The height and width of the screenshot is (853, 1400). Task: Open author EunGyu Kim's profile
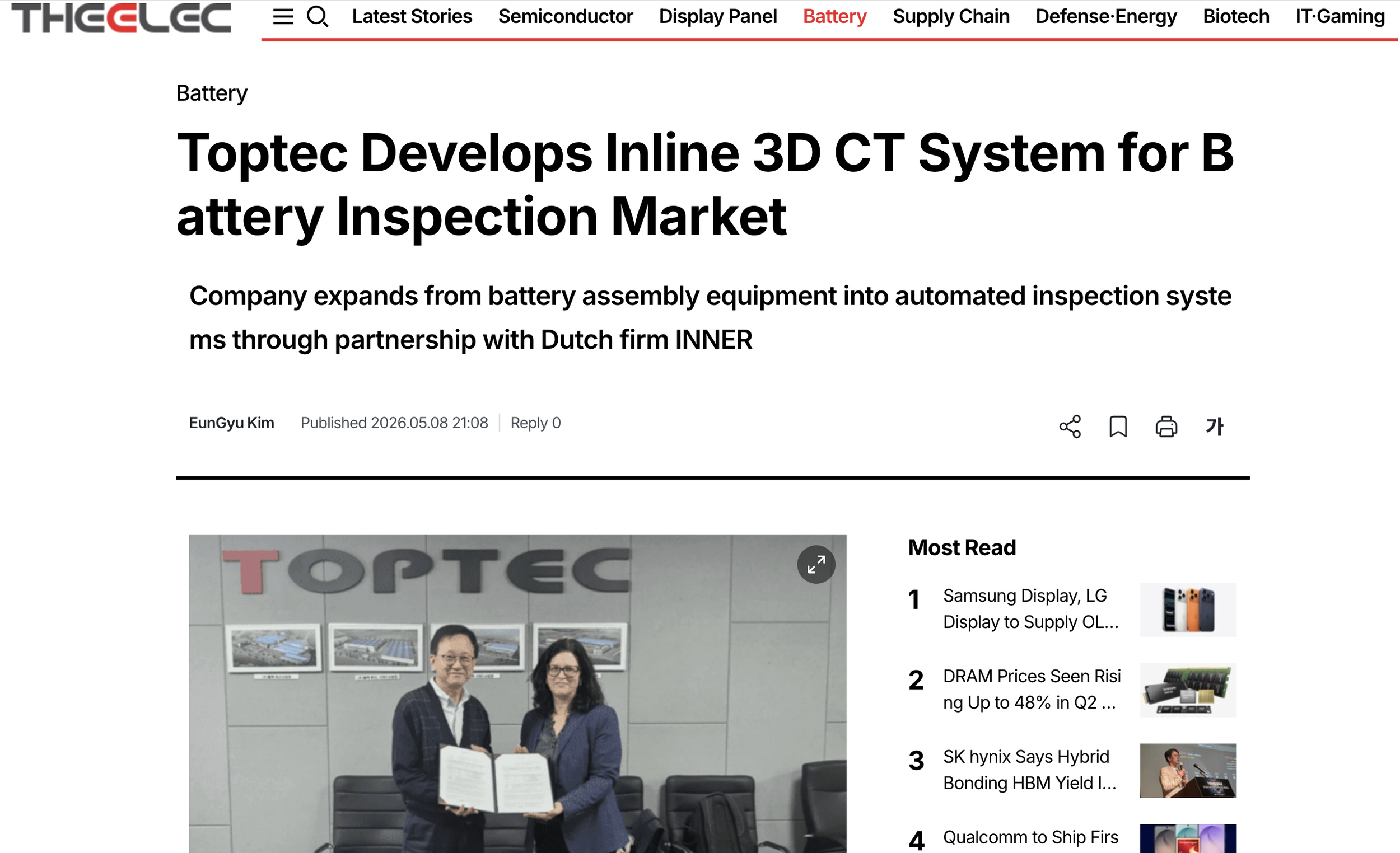(x=231, y=423)
